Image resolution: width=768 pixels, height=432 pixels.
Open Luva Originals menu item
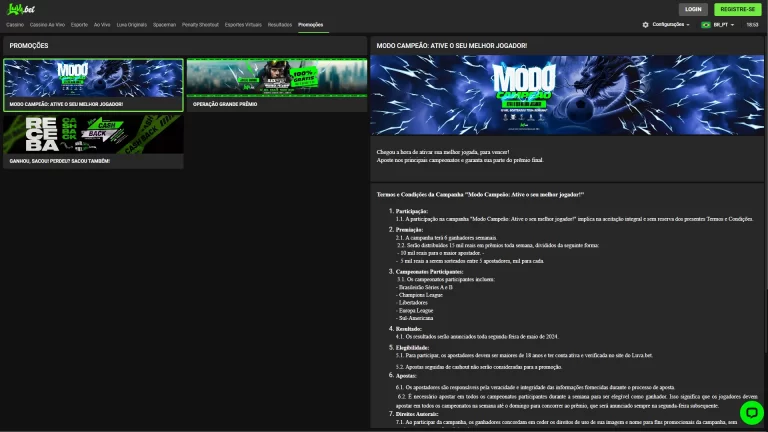(131, 24)
